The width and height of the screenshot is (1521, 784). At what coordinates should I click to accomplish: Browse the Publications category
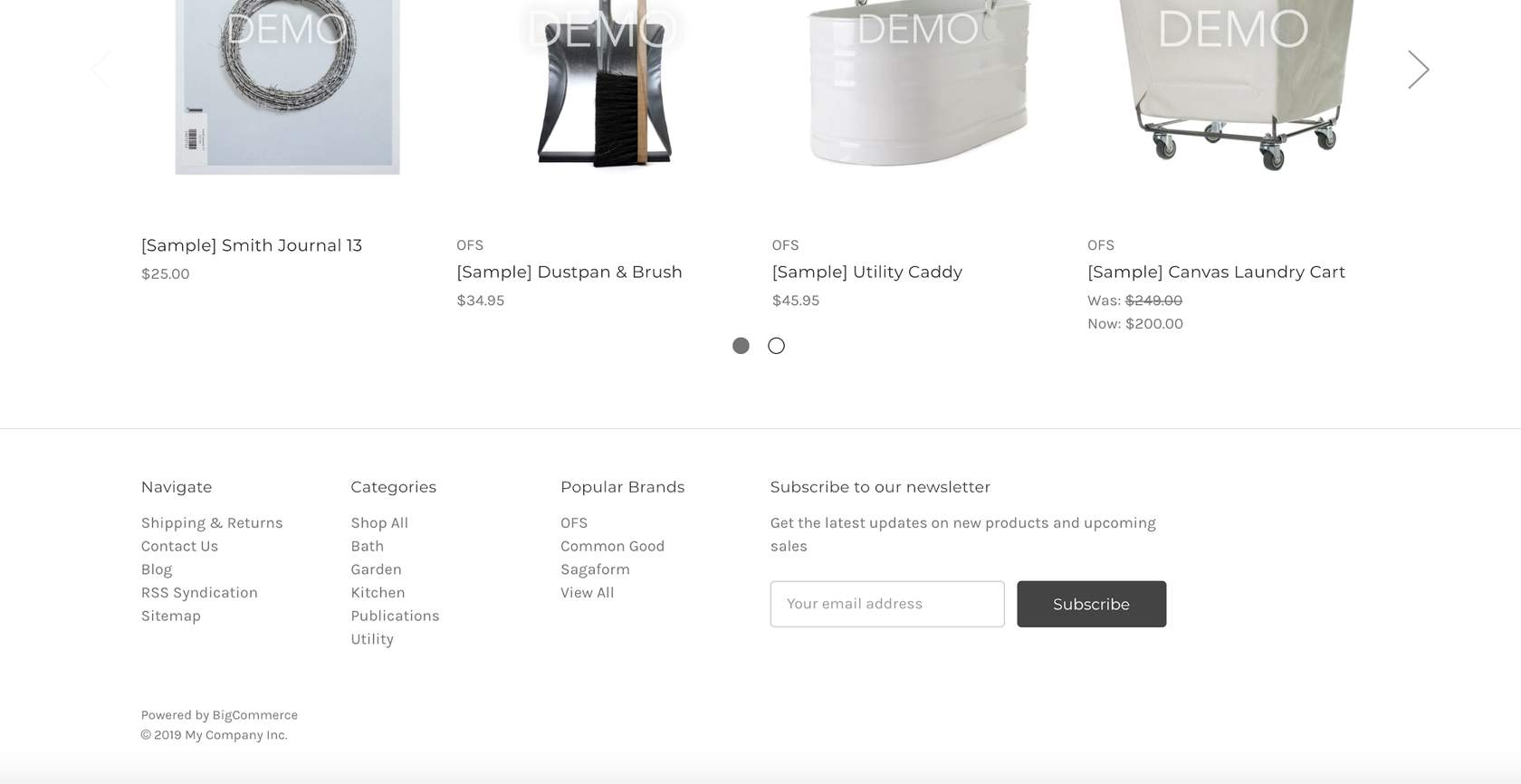pos(395,616)
